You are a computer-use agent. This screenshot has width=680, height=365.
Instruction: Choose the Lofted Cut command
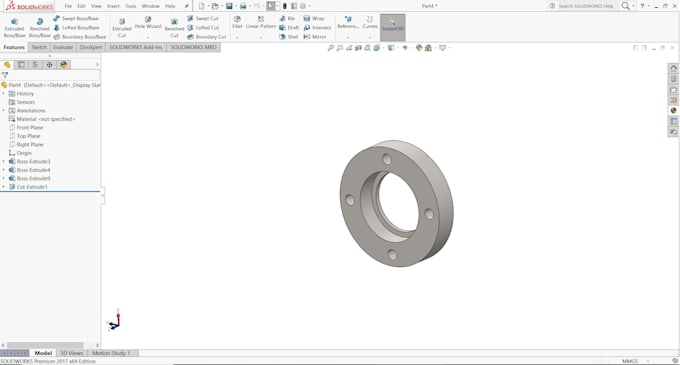click(x=203, y=27)
